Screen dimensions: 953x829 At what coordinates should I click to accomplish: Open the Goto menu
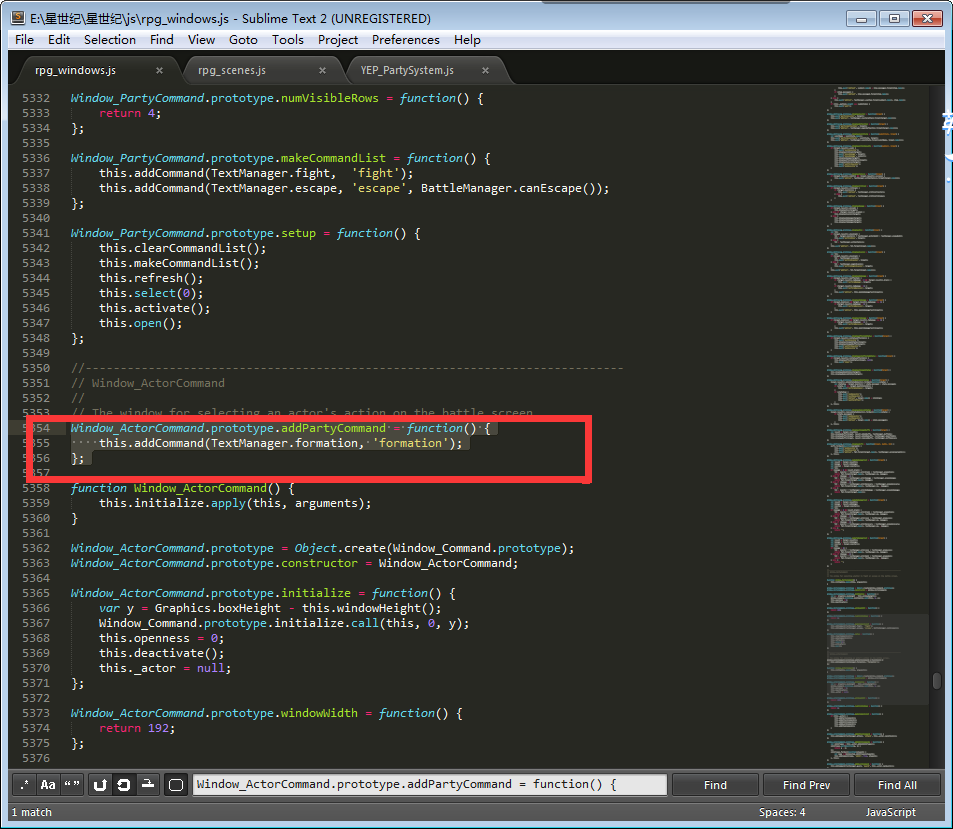[243, 40]
